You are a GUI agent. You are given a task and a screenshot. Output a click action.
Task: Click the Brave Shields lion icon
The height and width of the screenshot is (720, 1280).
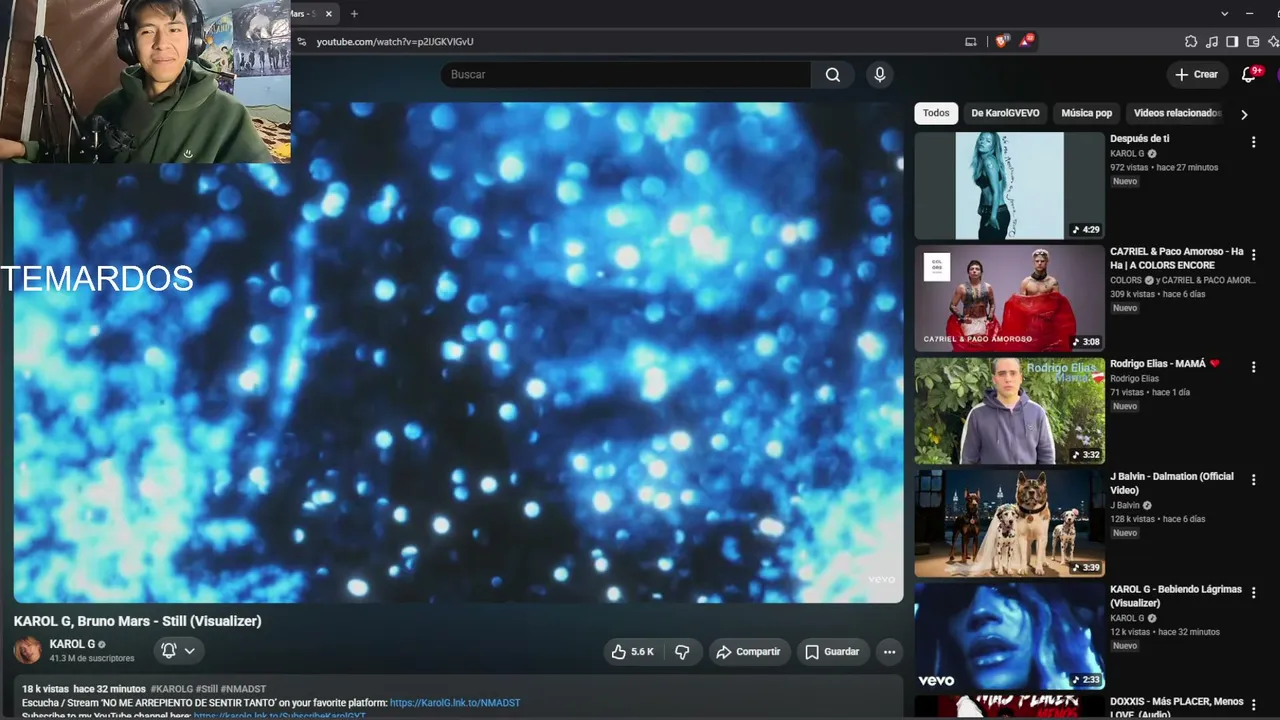[1002, 41]
